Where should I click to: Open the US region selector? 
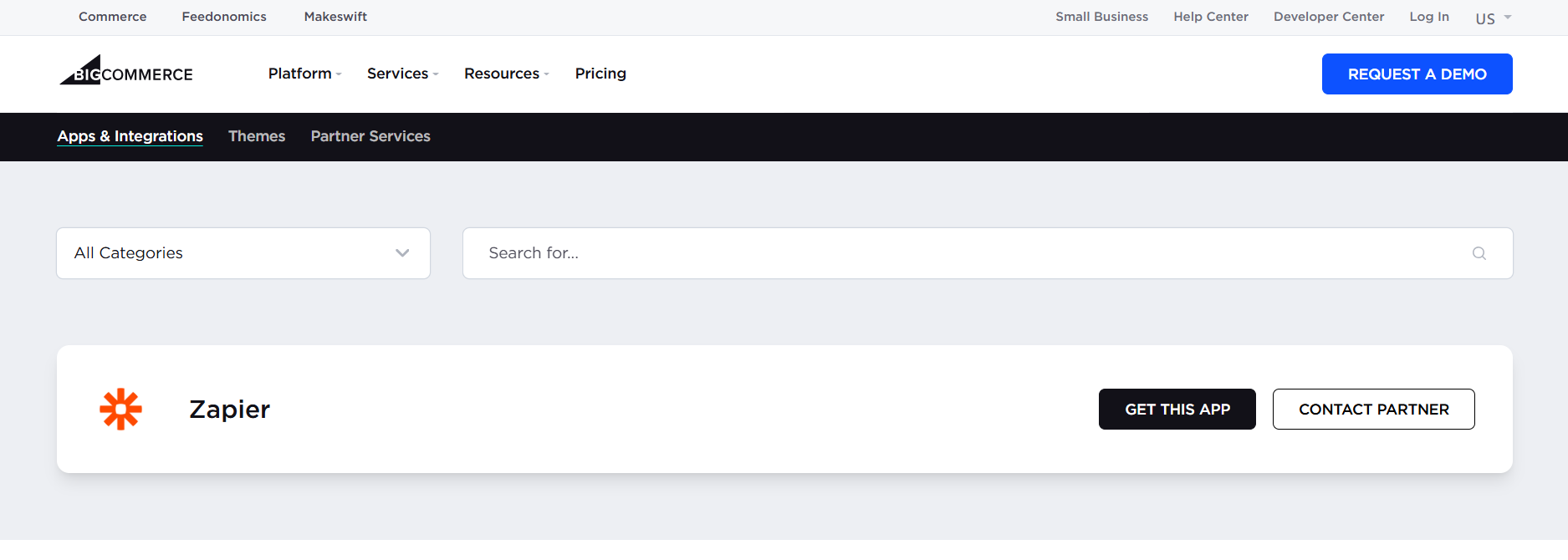click(x=1493, y=18)
